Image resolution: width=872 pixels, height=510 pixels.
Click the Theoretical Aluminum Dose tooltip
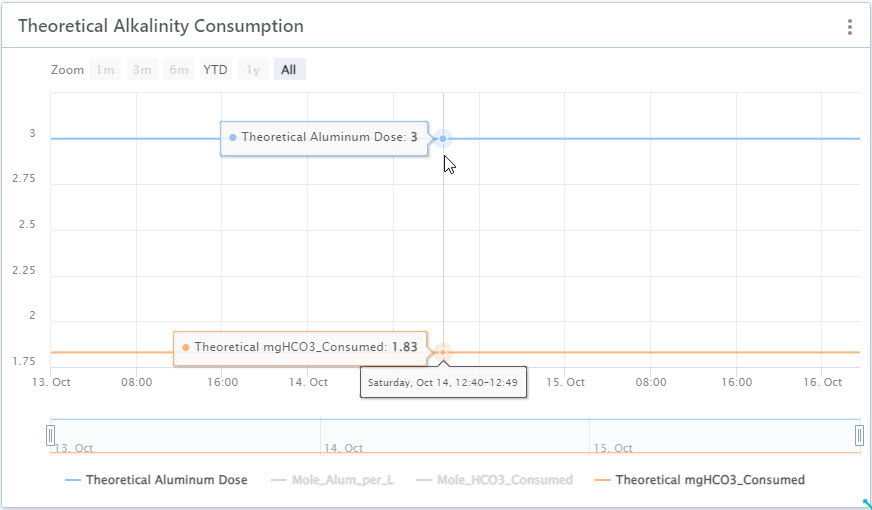[x=325, y=138]
